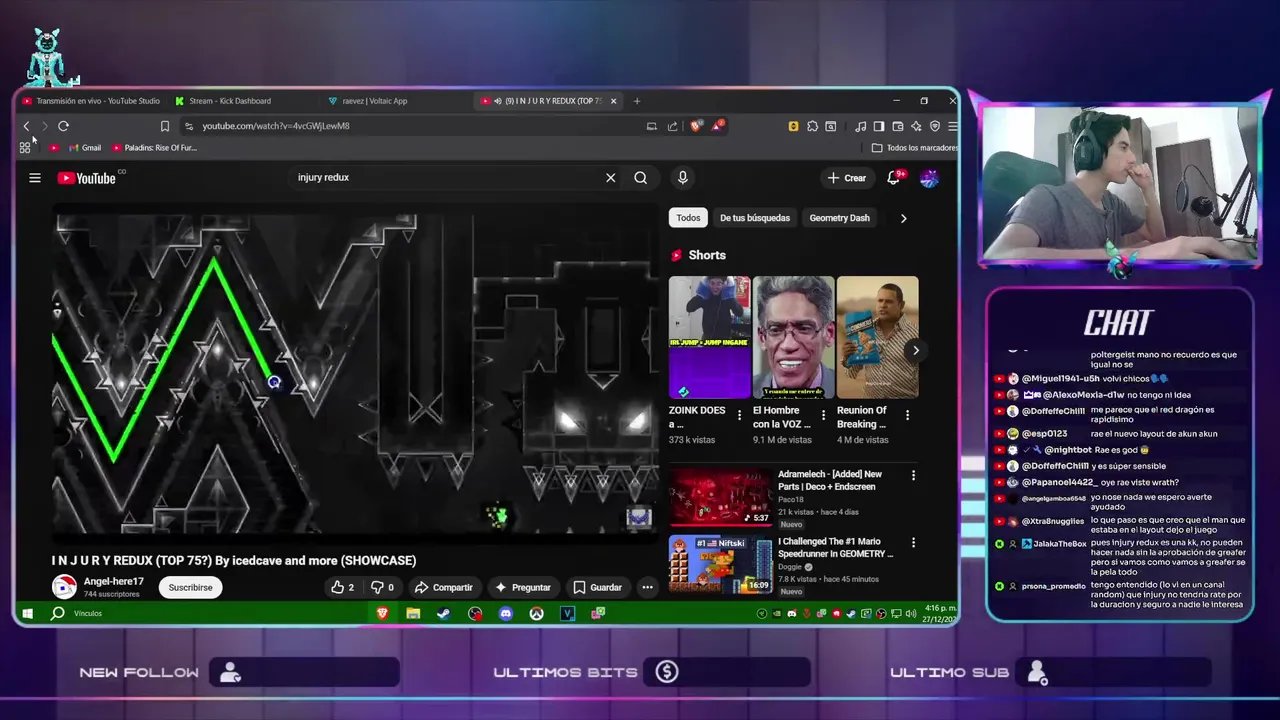Open Brave Leo AI sparkle icon

[916, 126]
